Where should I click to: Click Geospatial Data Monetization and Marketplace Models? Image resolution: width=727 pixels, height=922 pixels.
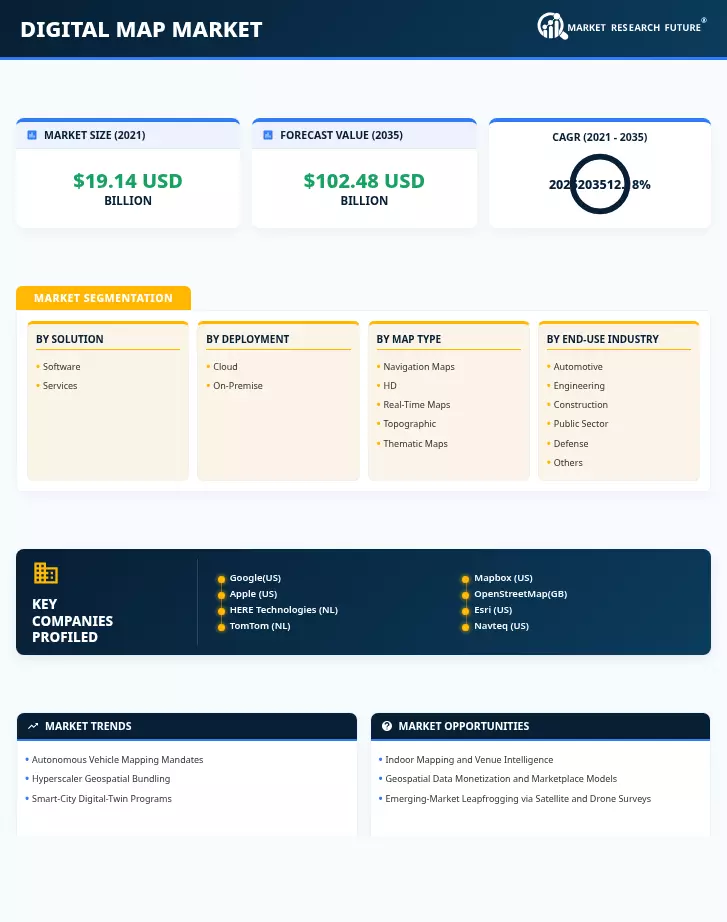(x=501, y=779)
